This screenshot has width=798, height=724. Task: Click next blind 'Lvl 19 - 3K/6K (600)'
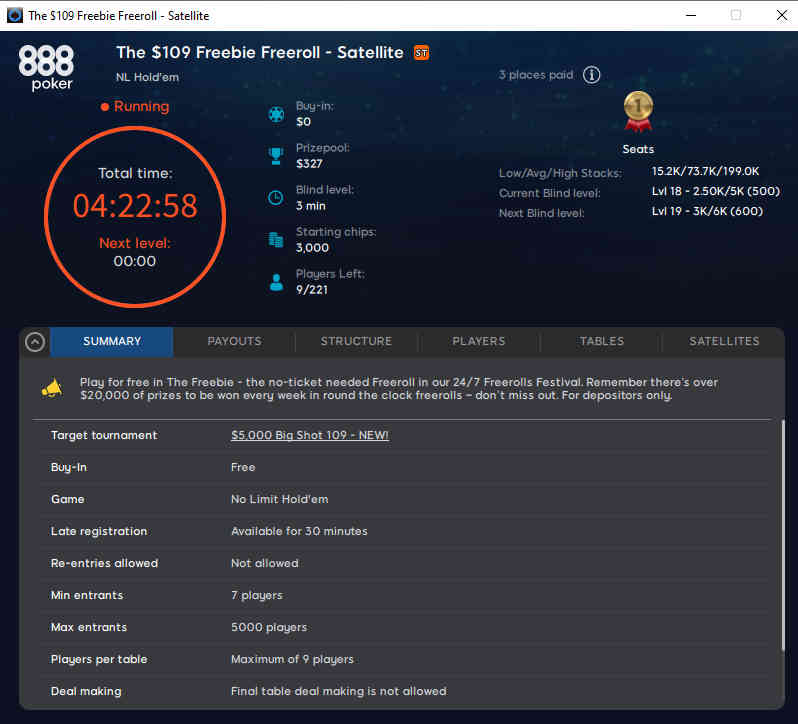point(707,211)
